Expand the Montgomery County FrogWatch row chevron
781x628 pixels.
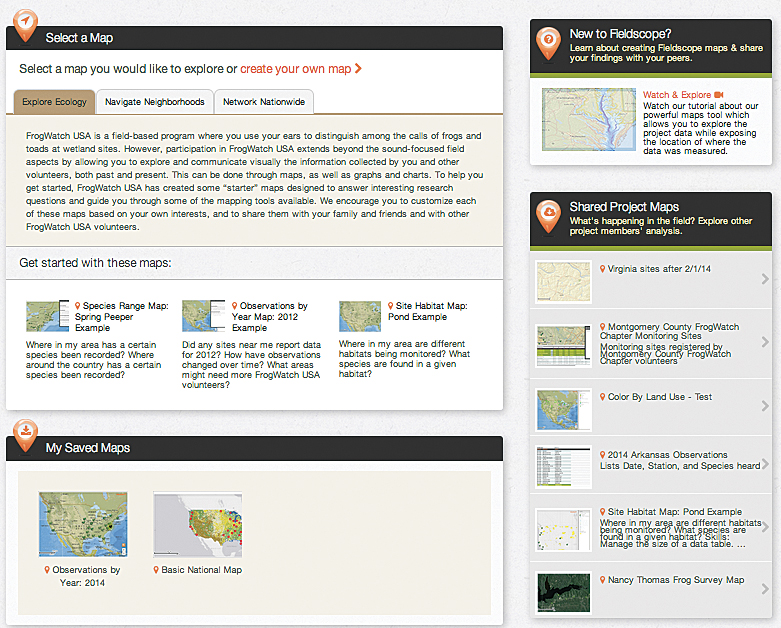(x=765, y=342)
